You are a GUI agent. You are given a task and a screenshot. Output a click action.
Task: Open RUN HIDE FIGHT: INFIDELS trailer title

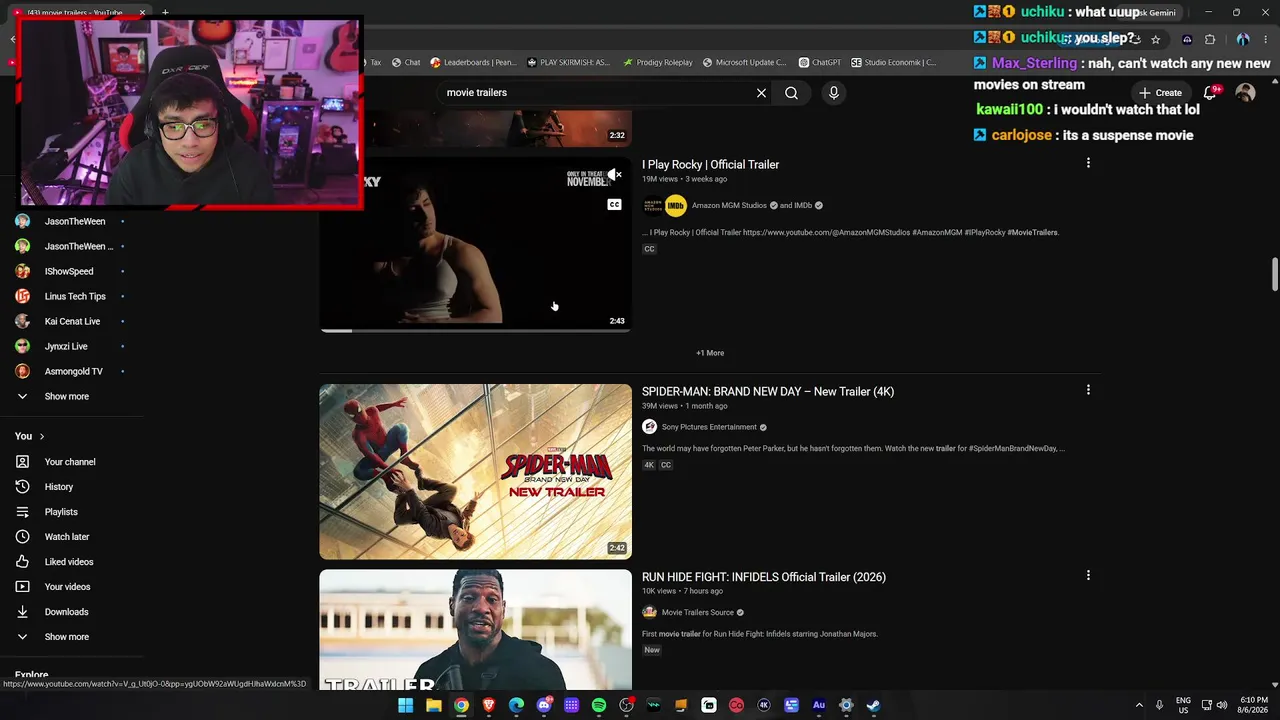click(x=764, y=577)
